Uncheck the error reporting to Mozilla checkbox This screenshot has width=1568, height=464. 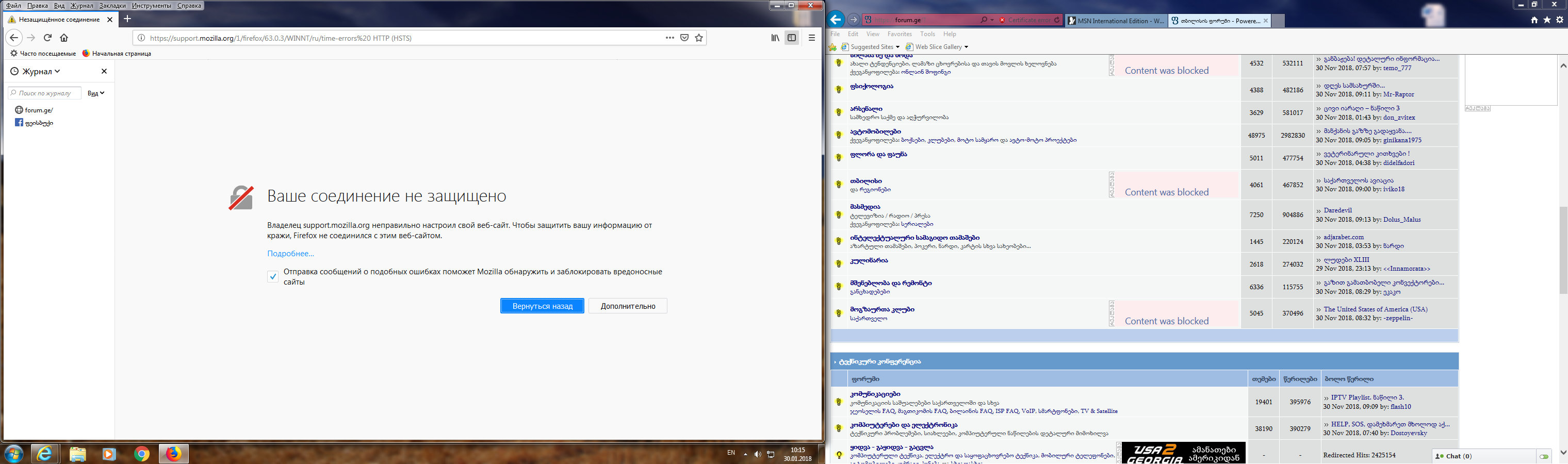click(x=273, y=277)
